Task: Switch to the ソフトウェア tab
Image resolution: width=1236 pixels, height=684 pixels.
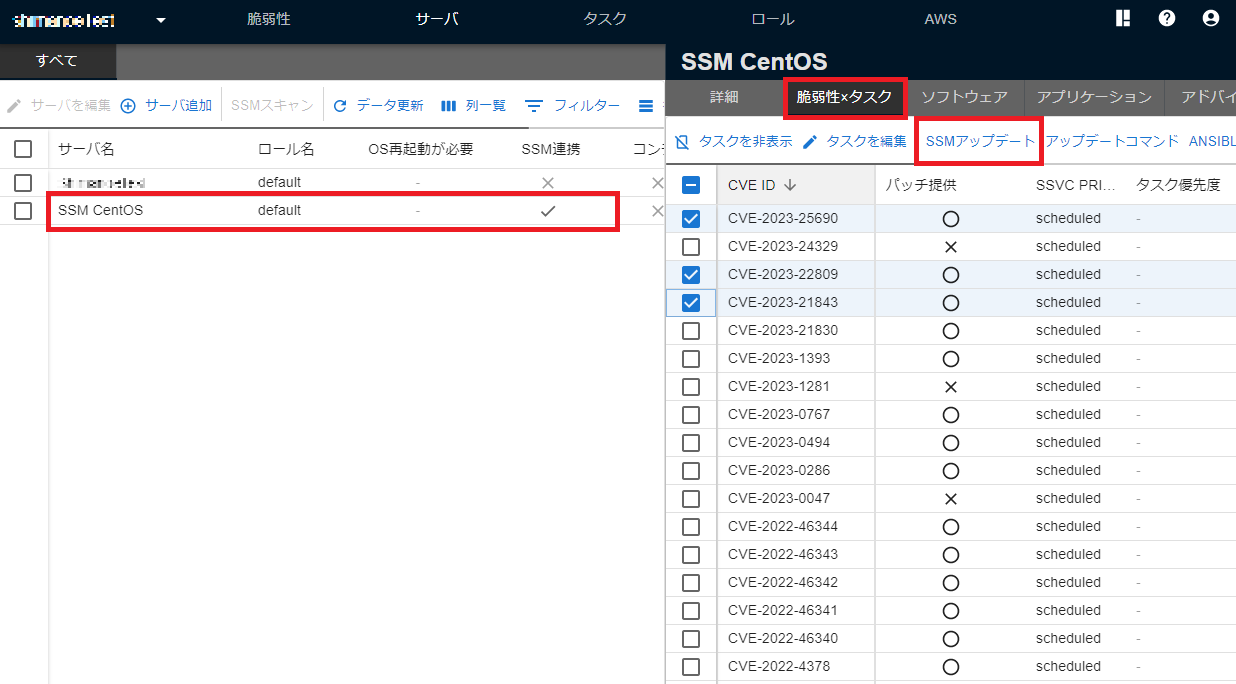Action: click(964, 97)
